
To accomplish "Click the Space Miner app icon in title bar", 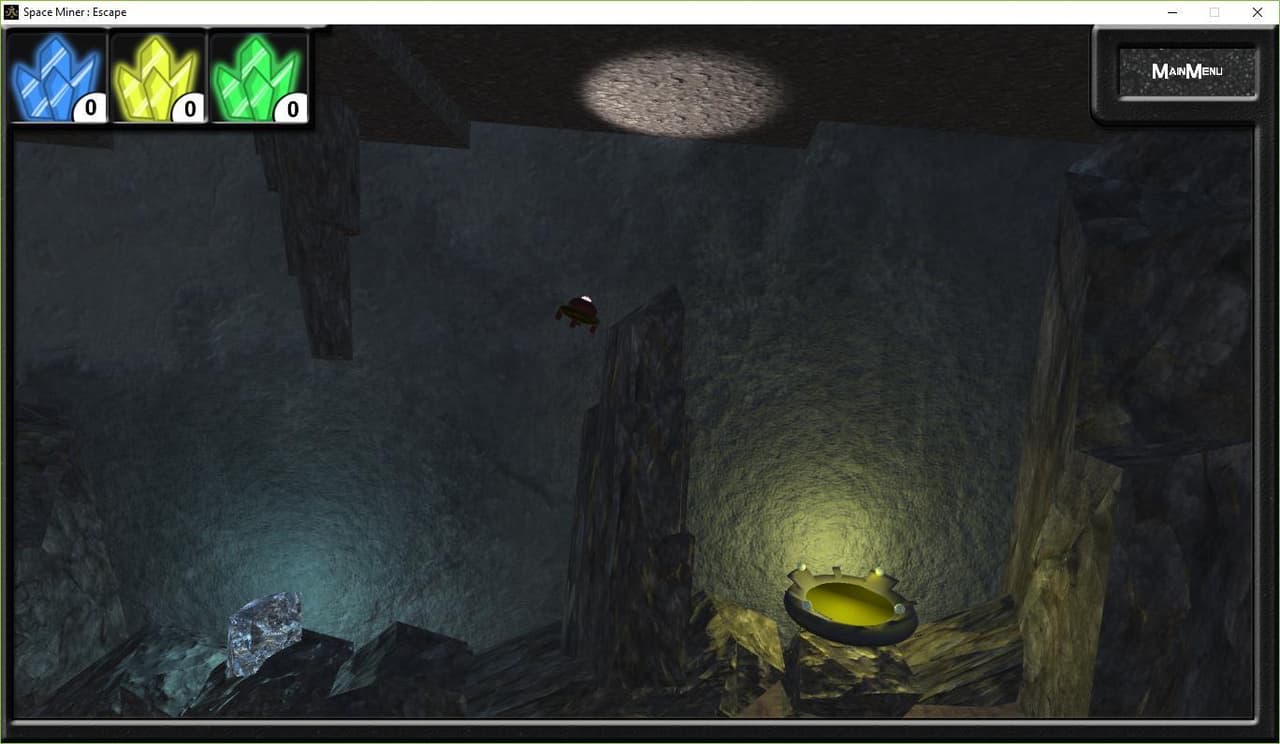I will (x=11, y=12).
